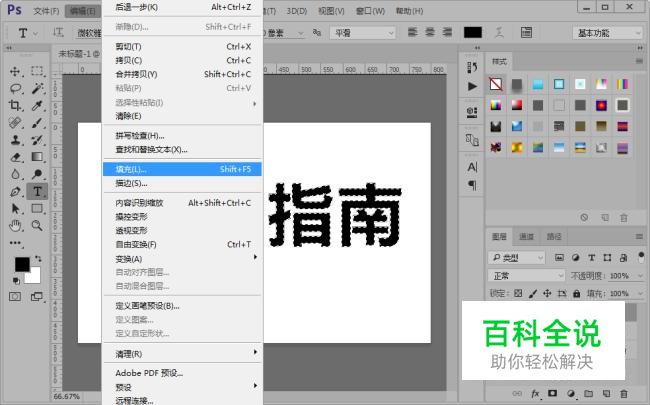The width and height of the screenshot is (650, 405).
Task: Toggle Quick Mask mode
Action: point(15,297)
